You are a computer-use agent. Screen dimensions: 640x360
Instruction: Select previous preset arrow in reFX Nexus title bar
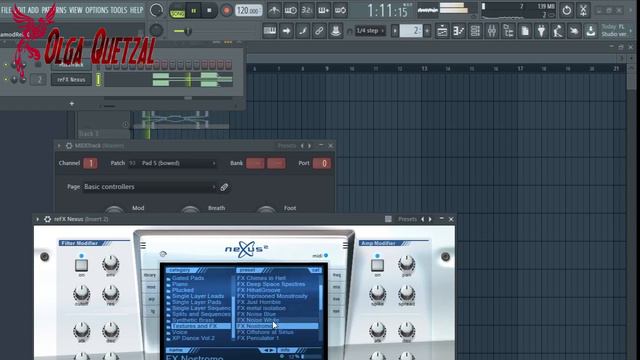(422, 219)
